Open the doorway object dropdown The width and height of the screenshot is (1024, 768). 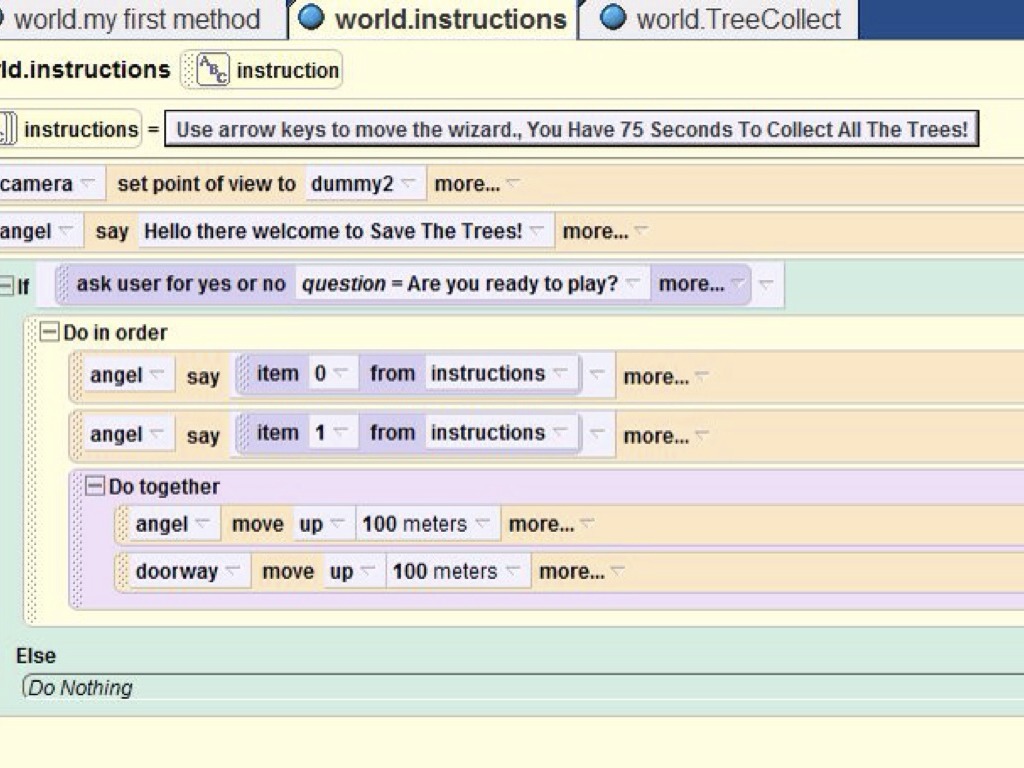pos(232,572)
